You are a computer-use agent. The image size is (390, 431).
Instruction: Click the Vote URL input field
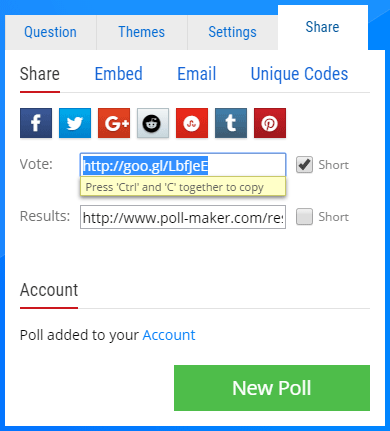click(x=183, y=165)
